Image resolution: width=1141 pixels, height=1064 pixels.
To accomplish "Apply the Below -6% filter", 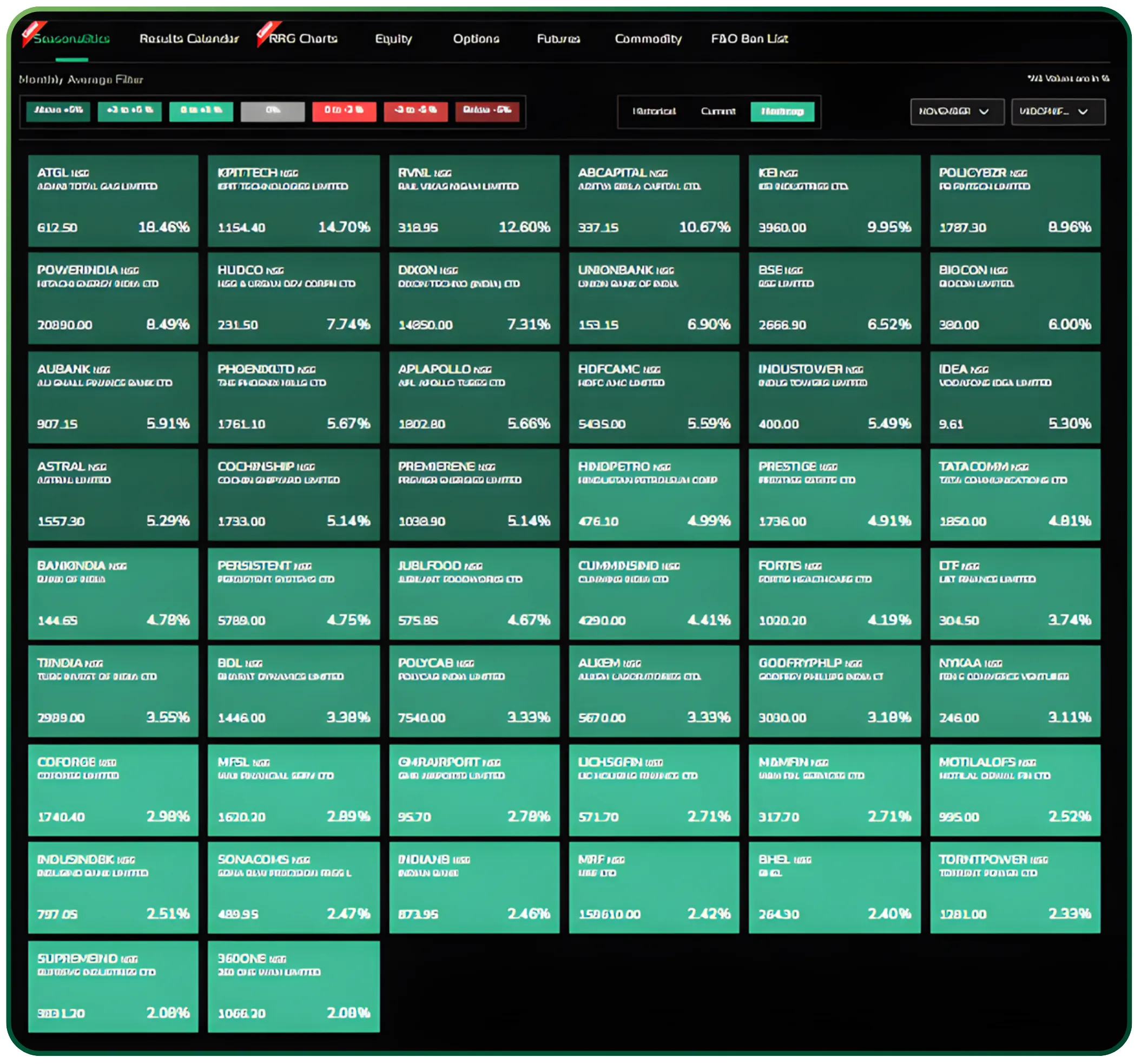I will pyautogui.click(x=487, y=111).
